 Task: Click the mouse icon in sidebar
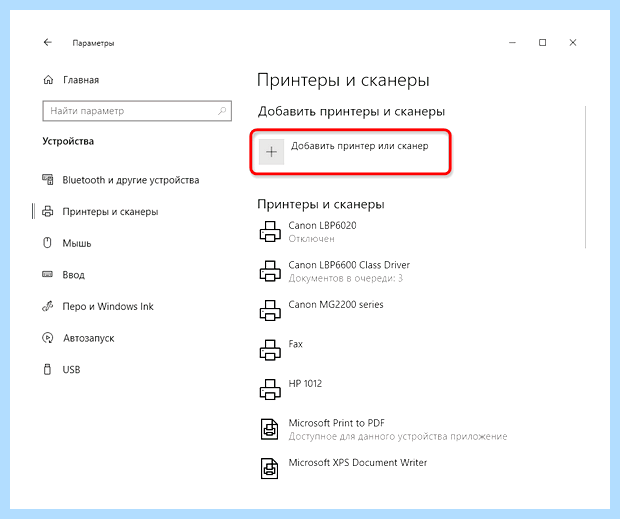[x=47, y=243]
